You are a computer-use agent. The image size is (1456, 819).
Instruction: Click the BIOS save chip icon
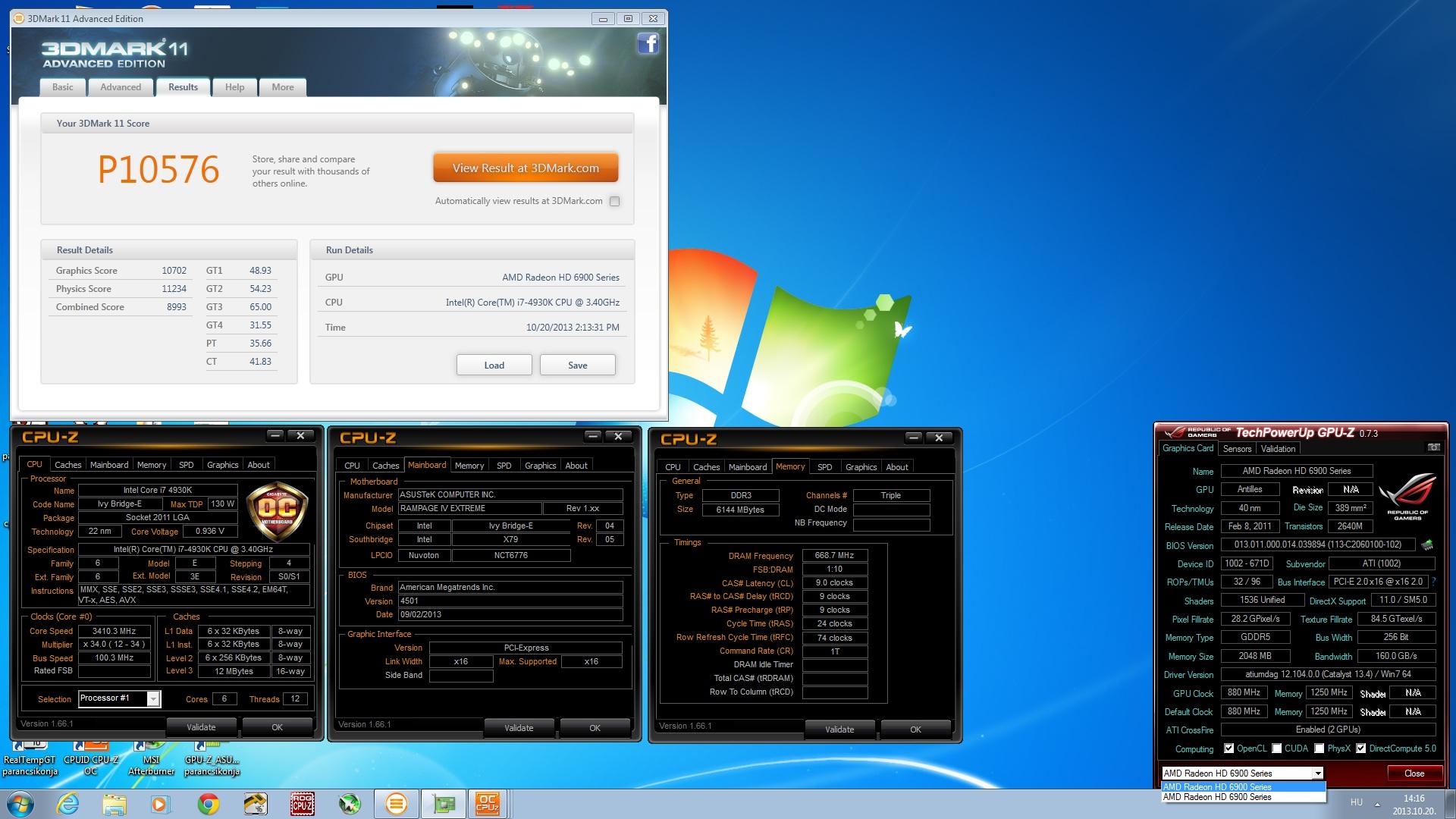click(1426, 545)
